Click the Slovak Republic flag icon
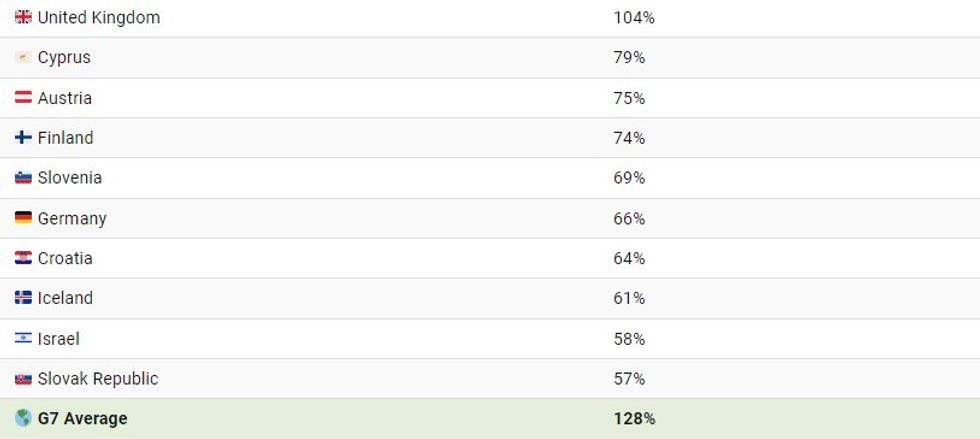 [23, 379]
